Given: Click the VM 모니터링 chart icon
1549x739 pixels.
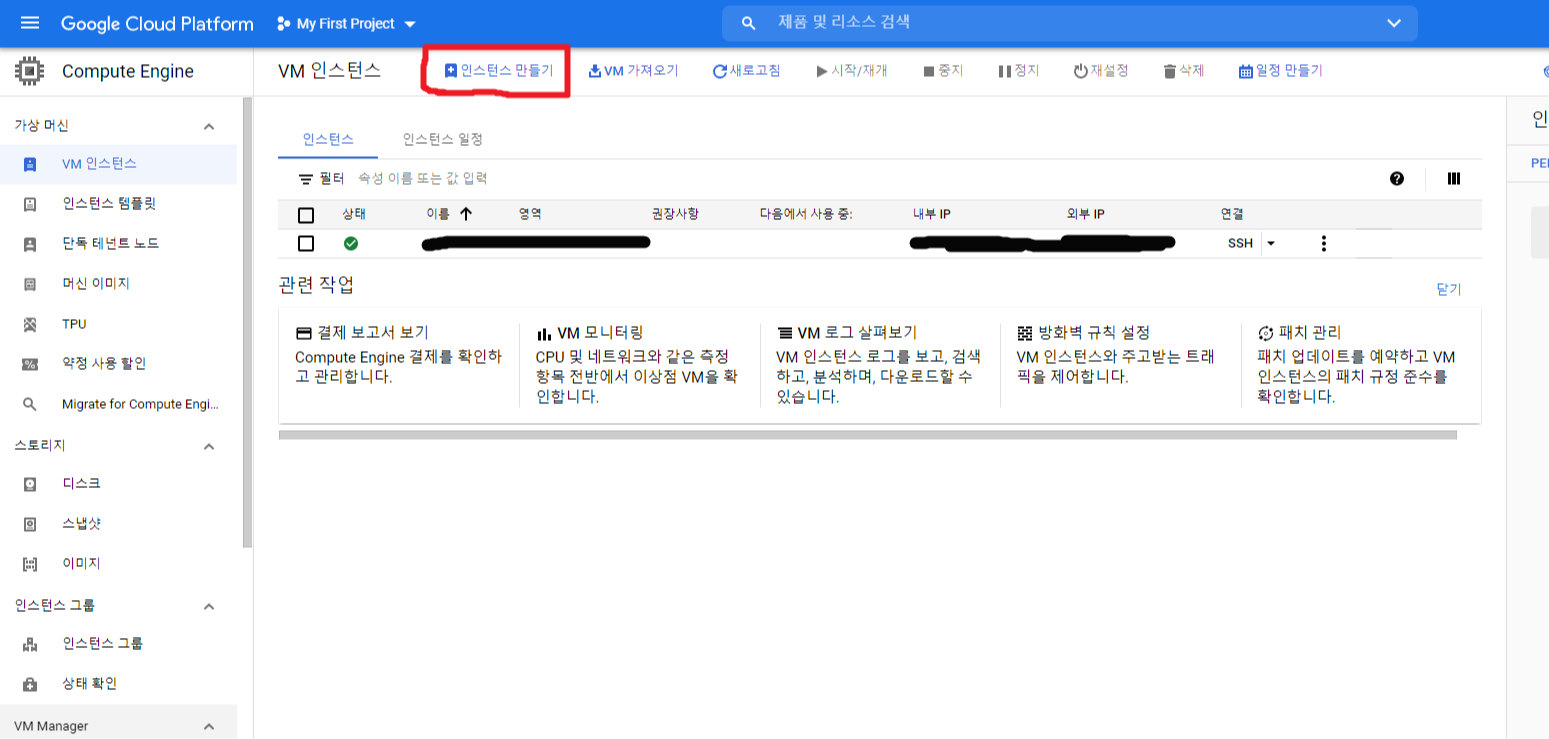Looking at the screenshot, I should pyautogui.click(x=544, y=333).
